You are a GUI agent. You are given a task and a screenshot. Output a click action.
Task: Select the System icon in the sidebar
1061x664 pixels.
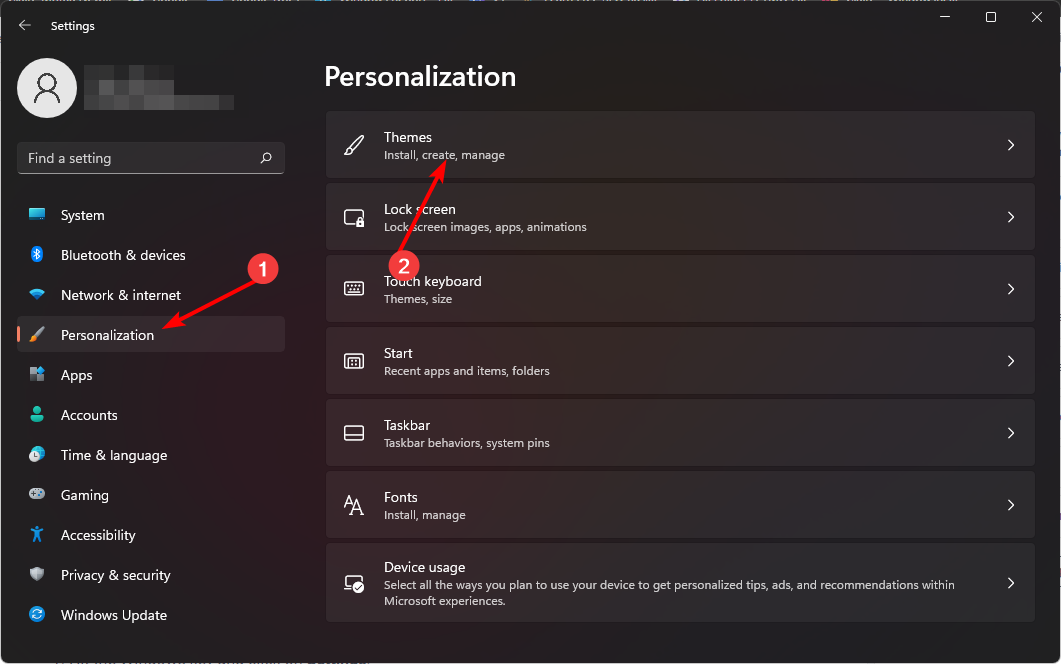click(37, 215)
